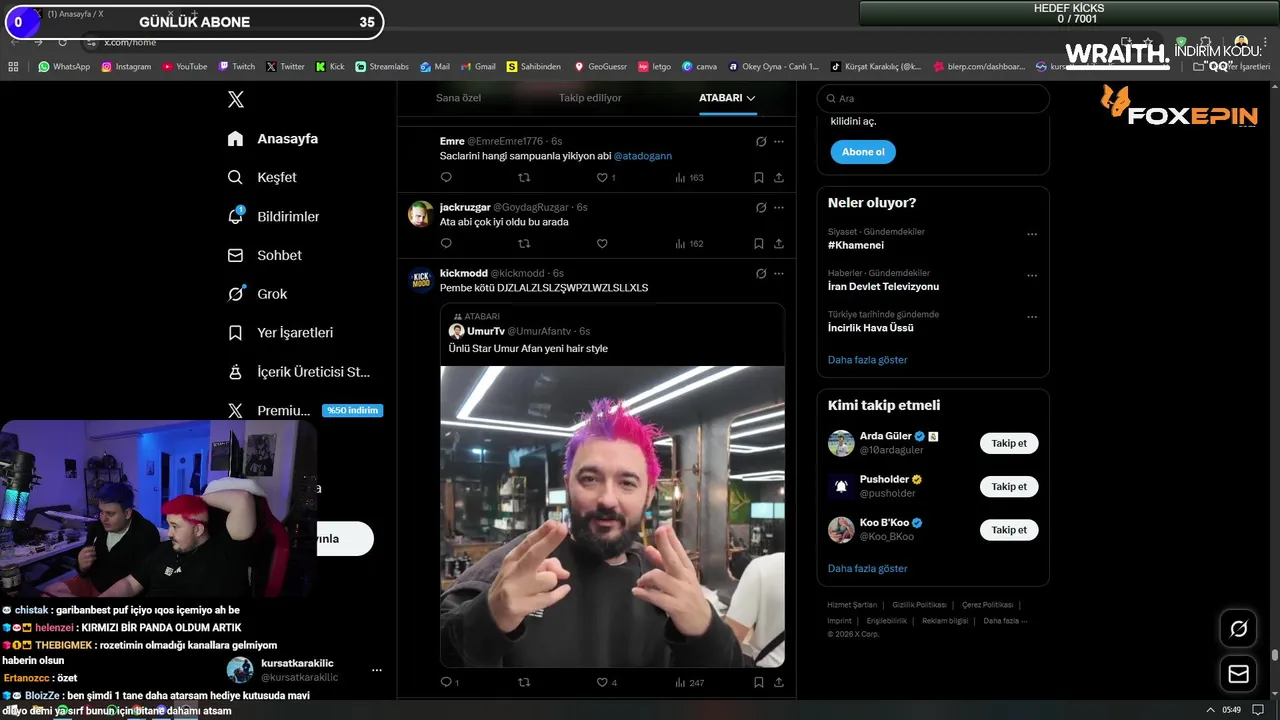Click the X logo in the sidebar
This screenshot has width=1280, height=720.
pos(236,99)
